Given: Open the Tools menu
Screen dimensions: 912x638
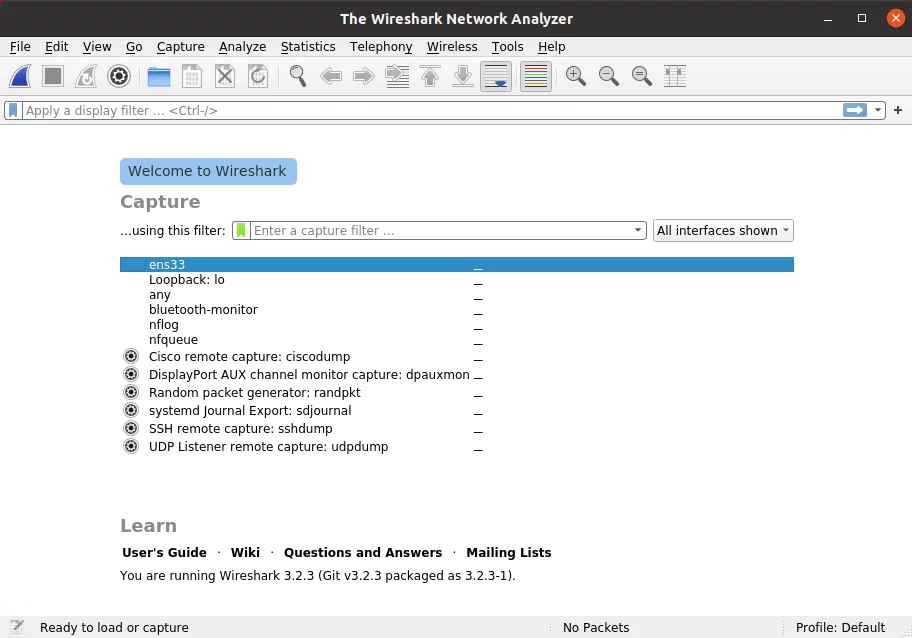Looking at the screenshot, I should (508, 47).
